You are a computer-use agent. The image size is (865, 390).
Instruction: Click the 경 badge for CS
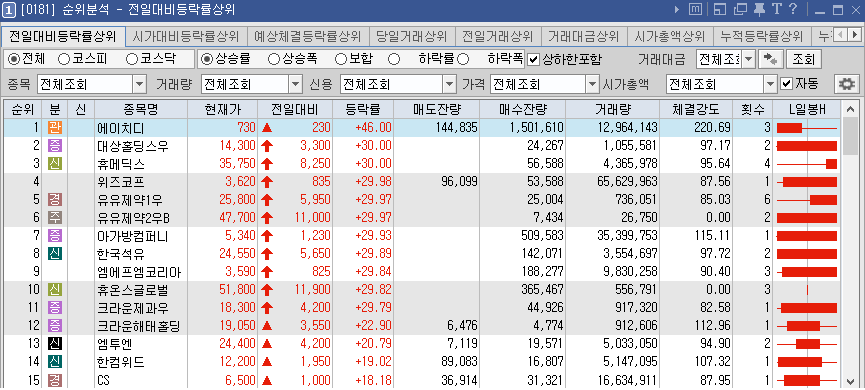click(55, 380)
